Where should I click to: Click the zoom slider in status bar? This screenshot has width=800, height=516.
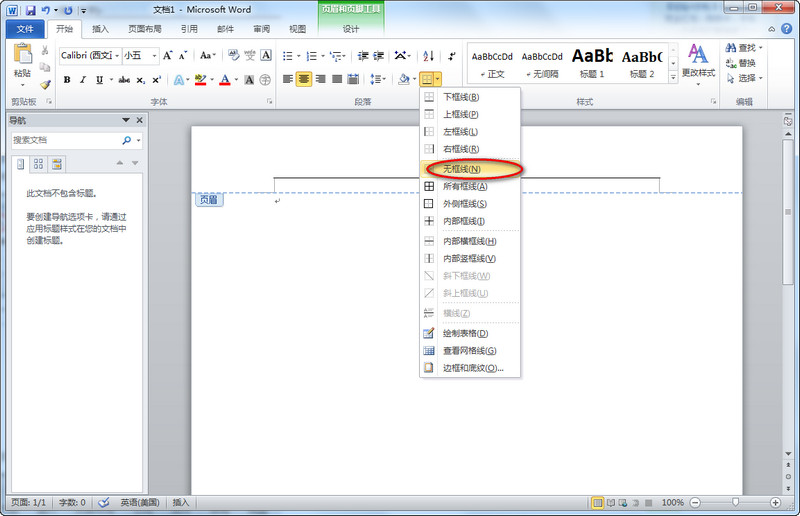[x=736, y=502]
